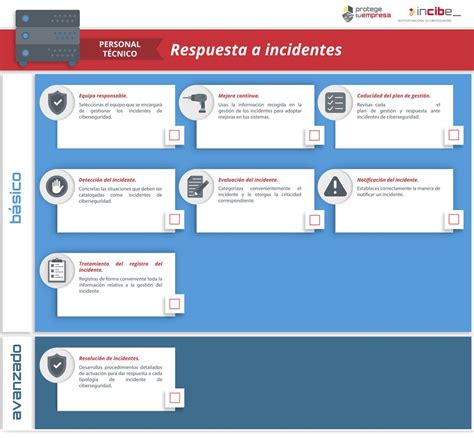
Task: Tick the Caducidad del plan de gestión checkbox
Action: coord(454,135)
